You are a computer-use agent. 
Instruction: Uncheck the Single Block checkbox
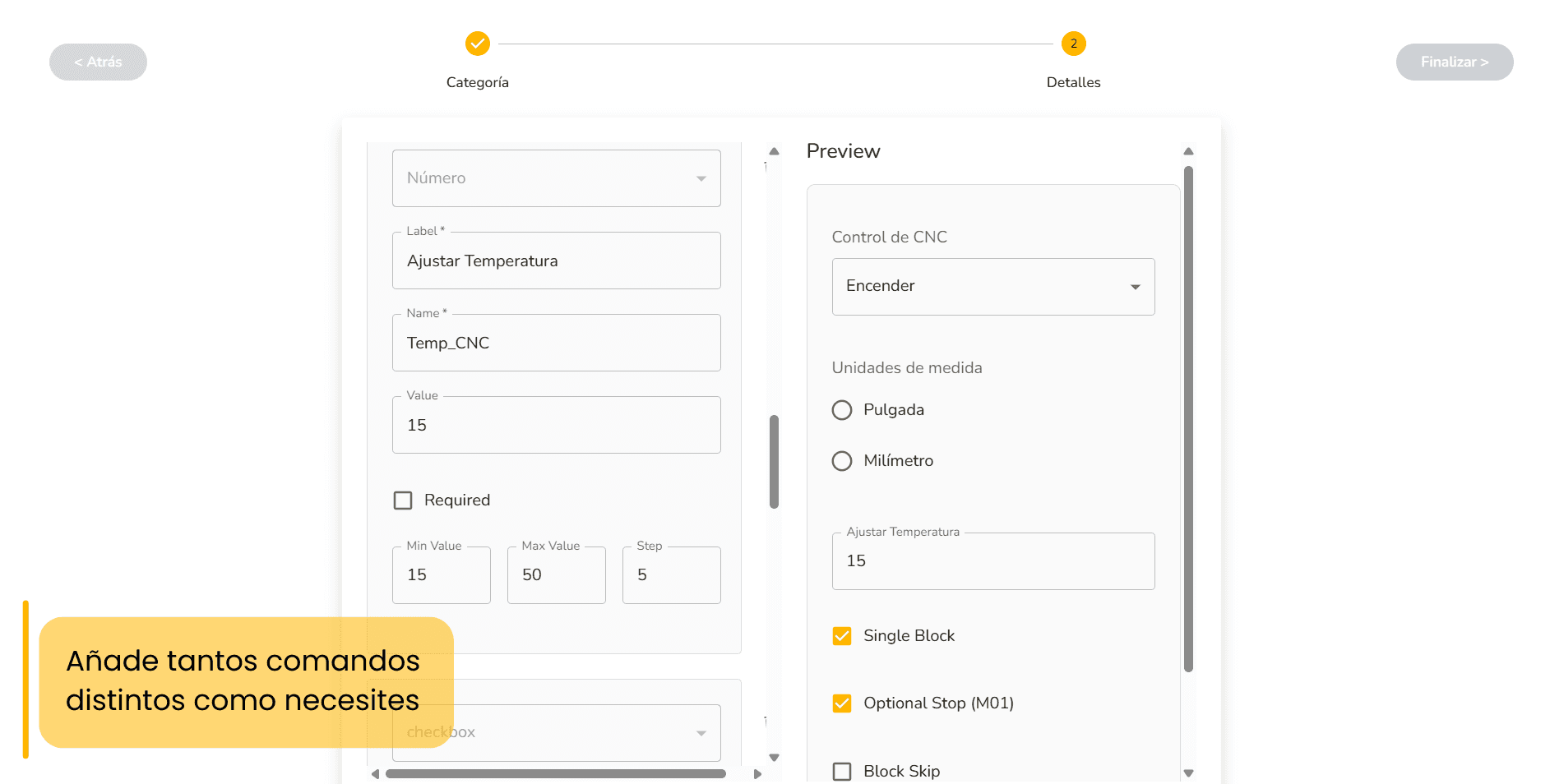[x=842, y=636]
